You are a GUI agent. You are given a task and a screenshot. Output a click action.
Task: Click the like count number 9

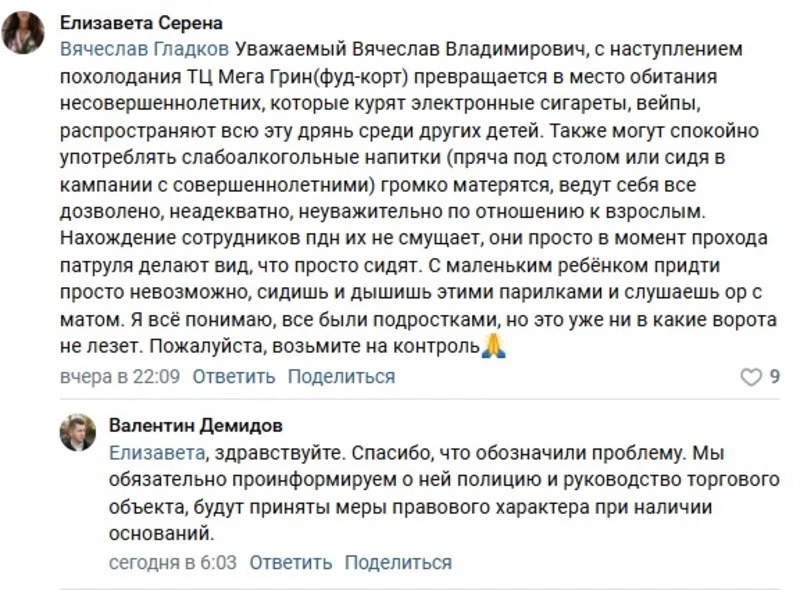774,377
